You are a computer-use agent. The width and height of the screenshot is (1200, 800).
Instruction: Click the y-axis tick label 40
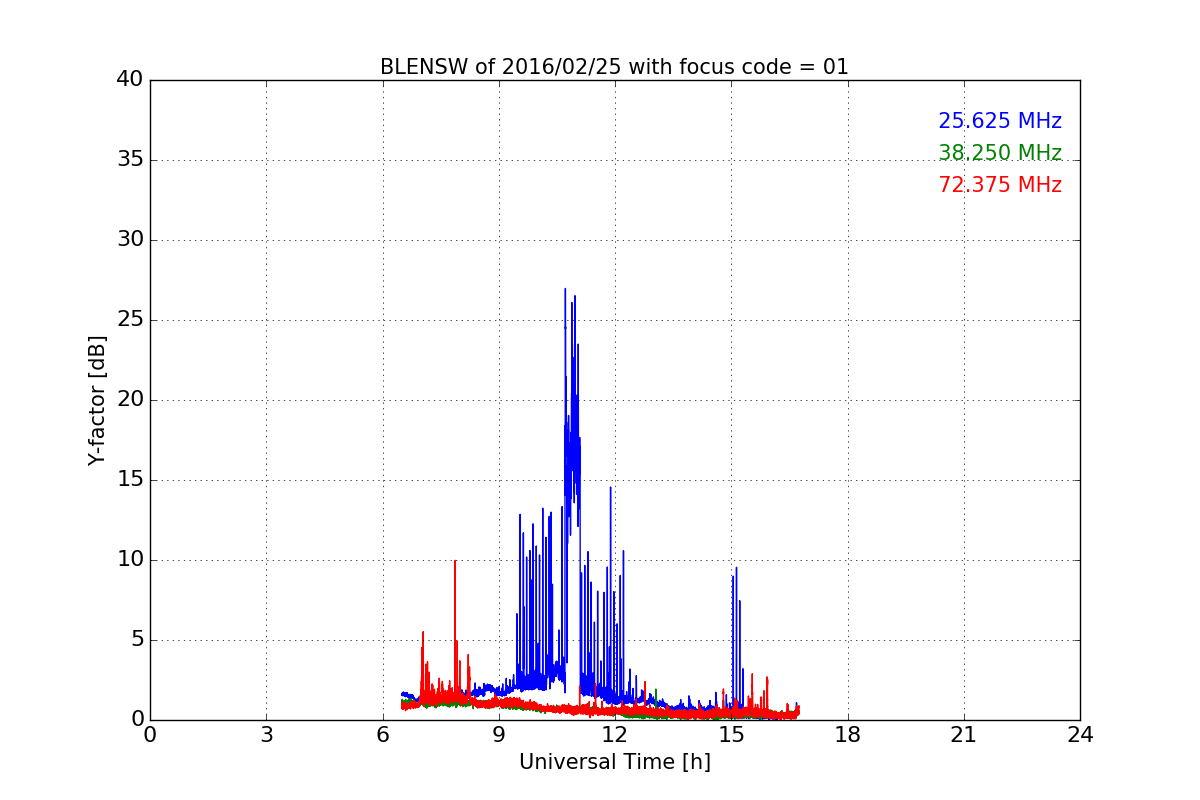coord(130,80)
